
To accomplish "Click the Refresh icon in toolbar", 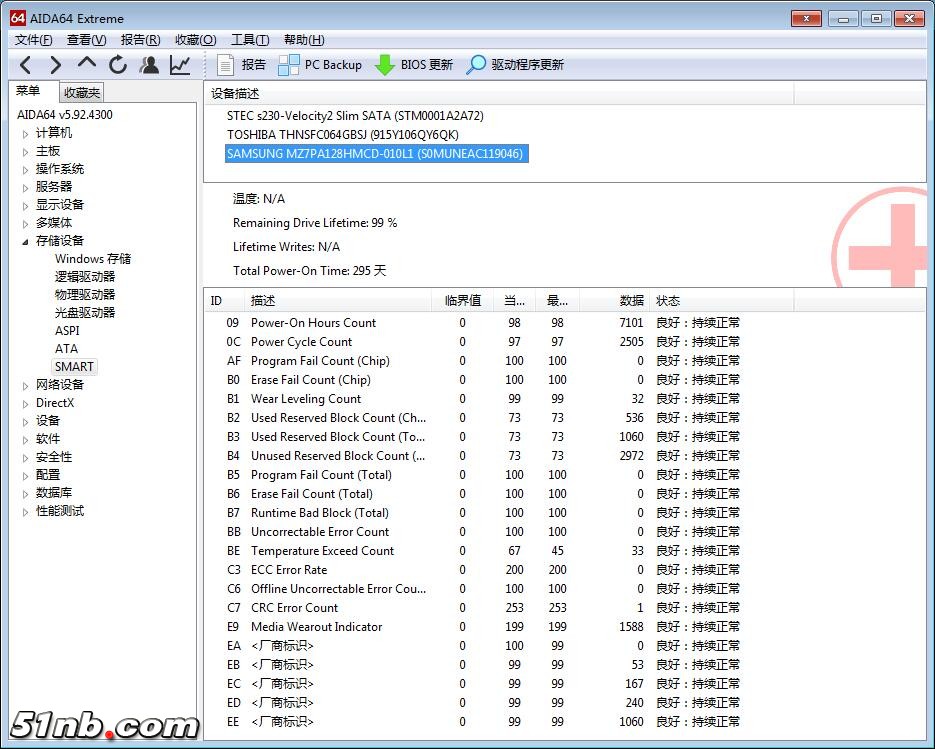I will [x=118, y=65].
